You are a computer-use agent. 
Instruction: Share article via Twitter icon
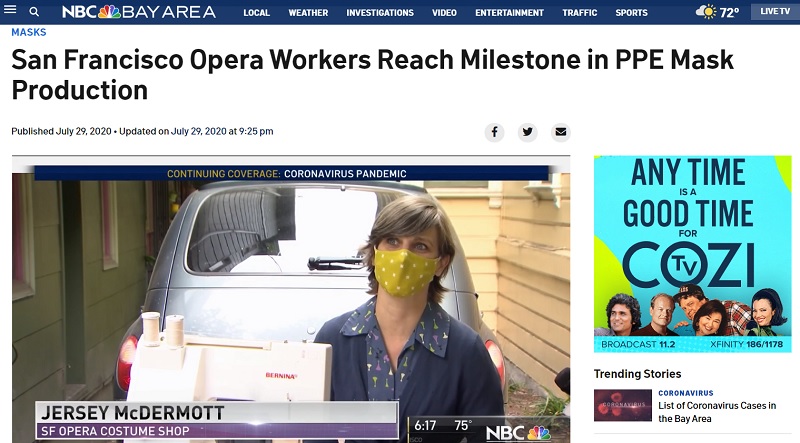click(528, 132)
